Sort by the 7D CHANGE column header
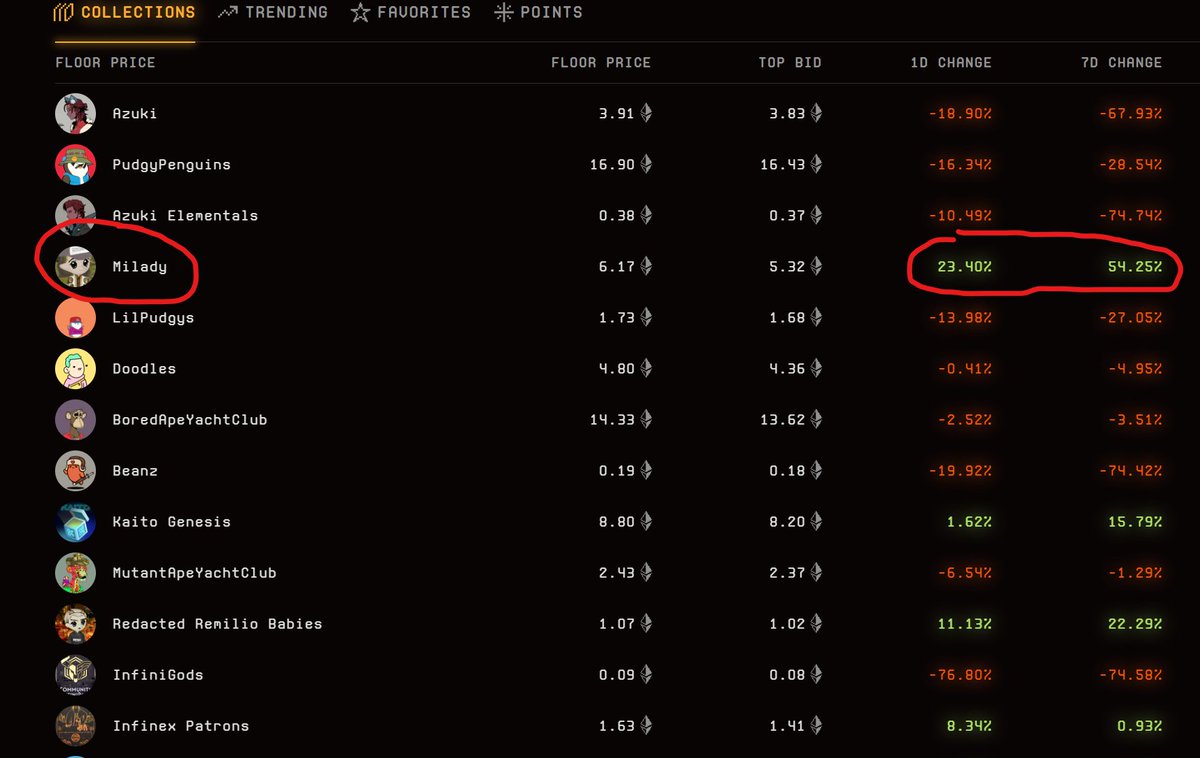Image resolution: width=1200 pixels, height=758 pixels. tap(1121, 62)
